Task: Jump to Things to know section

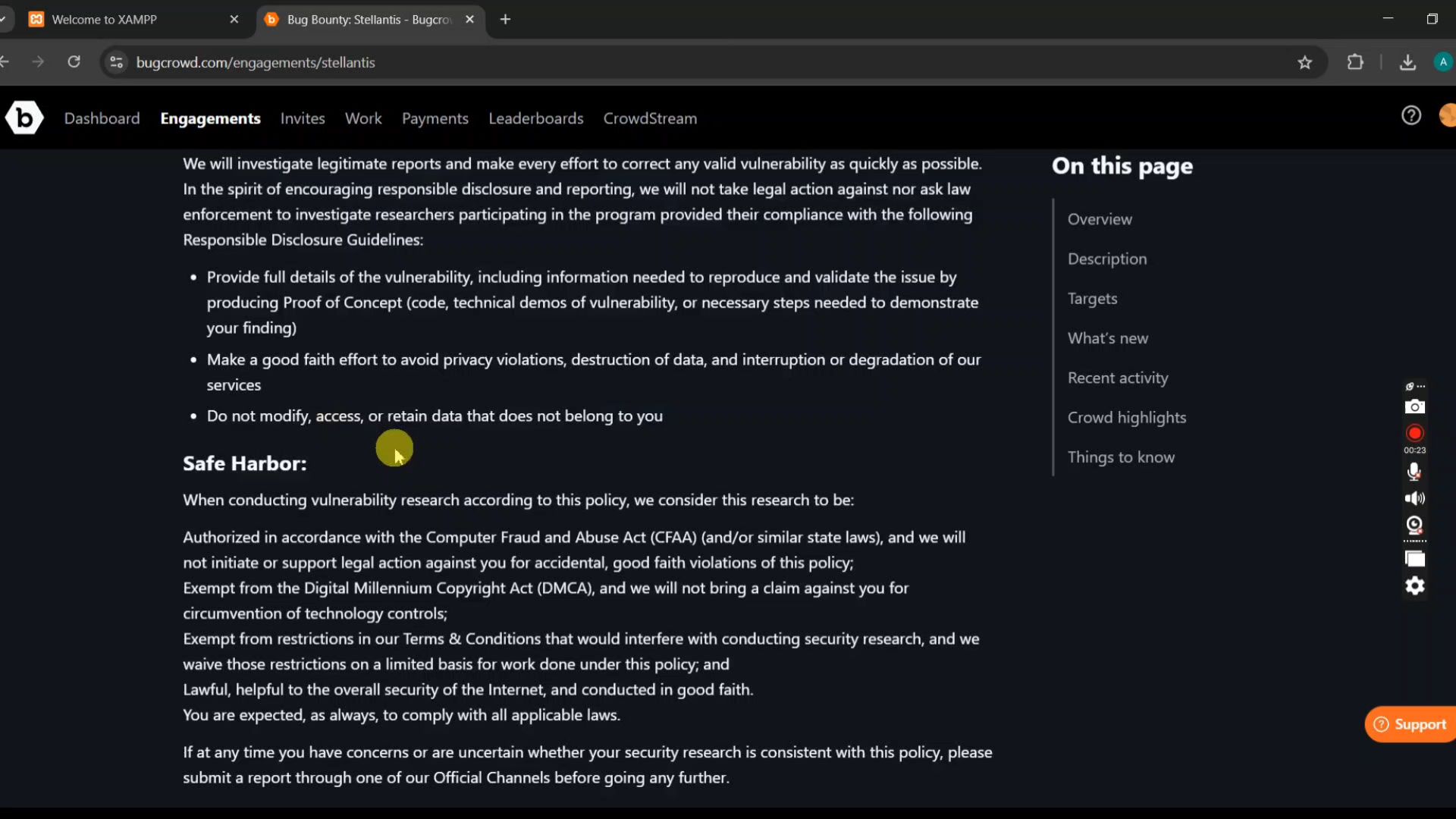Action: pos(1121,457)
